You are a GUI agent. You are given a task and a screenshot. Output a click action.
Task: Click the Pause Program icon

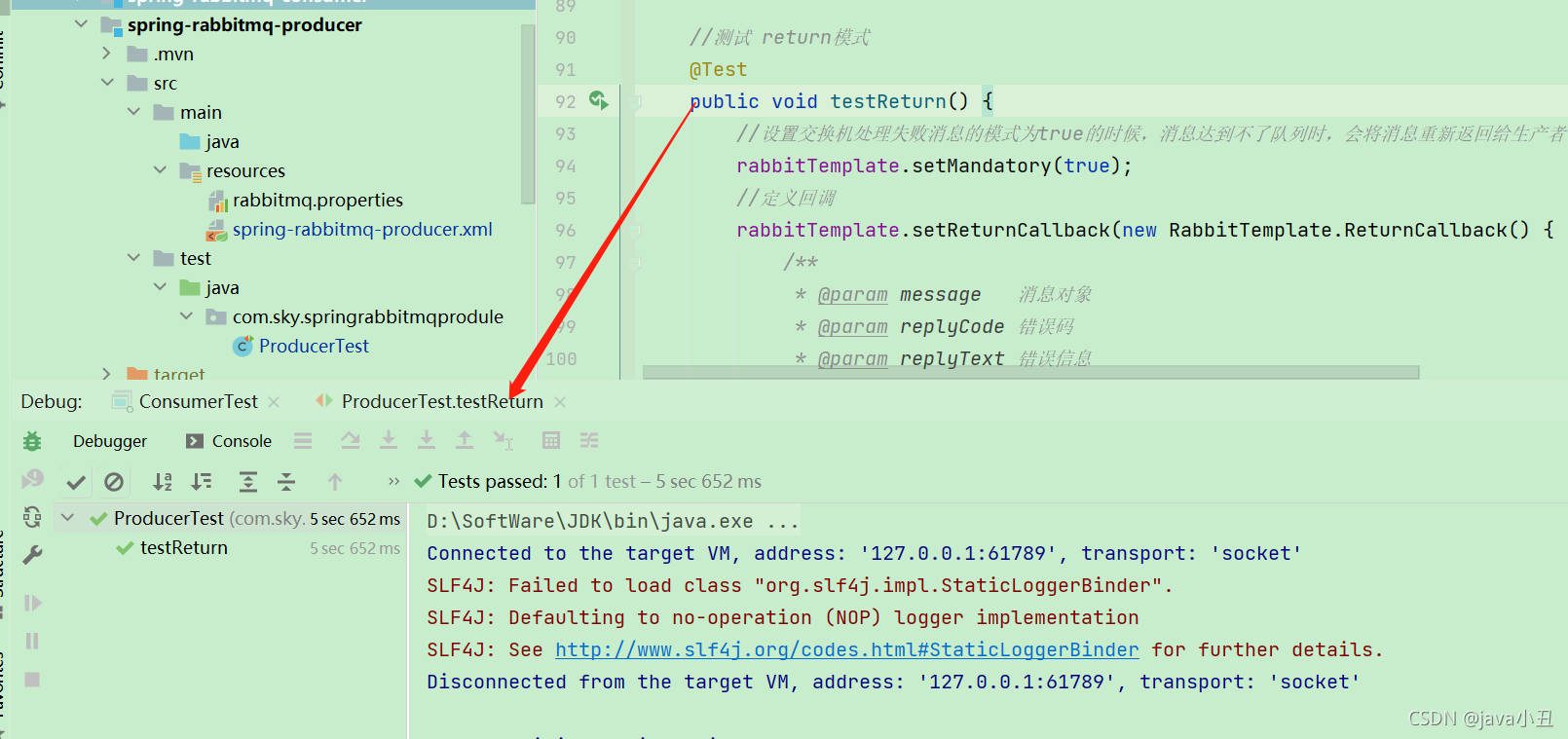(x=32, y=641)
